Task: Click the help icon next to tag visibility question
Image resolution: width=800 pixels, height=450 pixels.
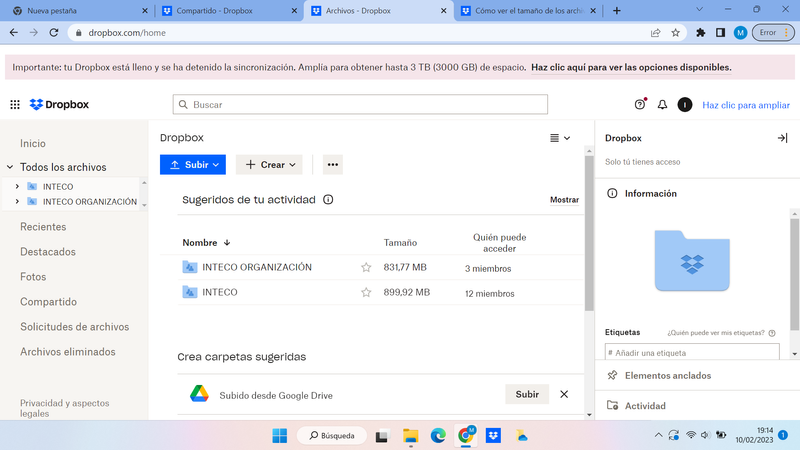Action: tap(772, 333)
